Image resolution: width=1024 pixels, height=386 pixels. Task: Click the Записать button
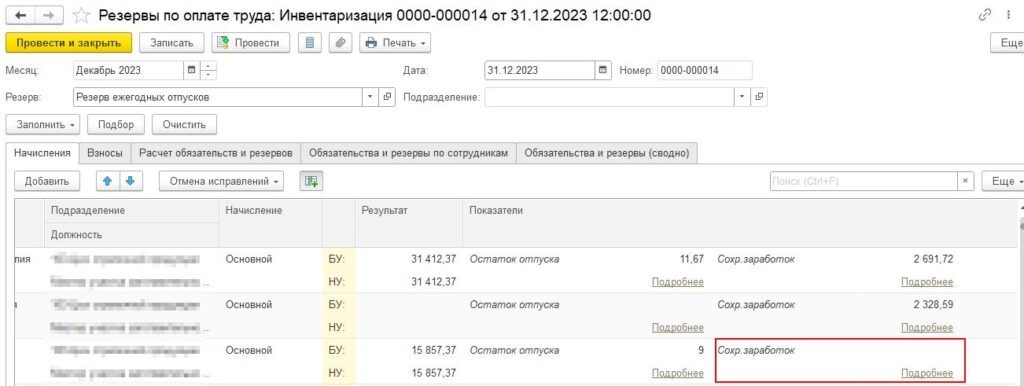pyautogui.click(x=172, y=43)
